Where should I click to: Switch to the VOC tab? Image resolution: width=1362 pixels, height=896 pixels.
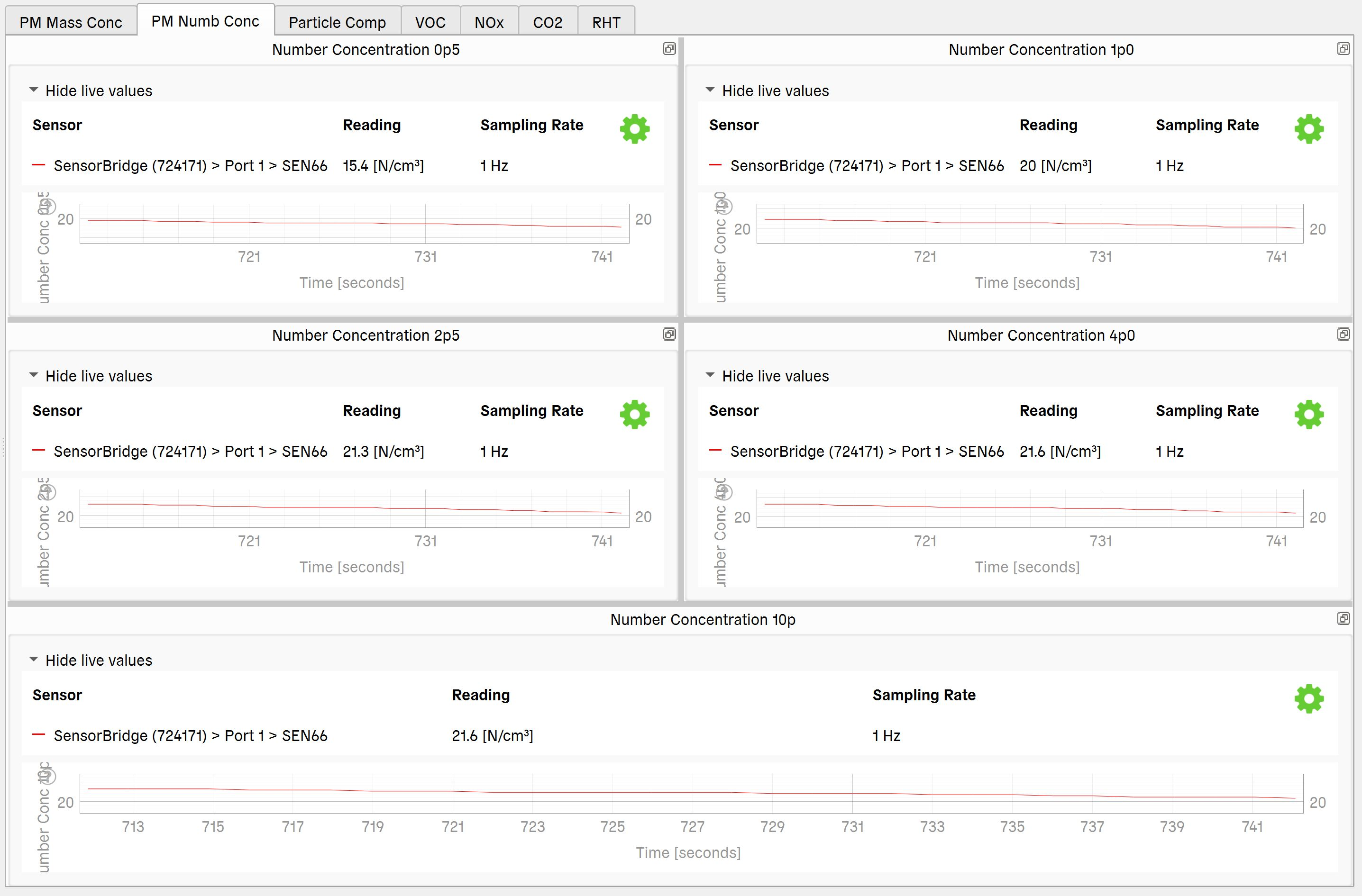click(430, 22)
